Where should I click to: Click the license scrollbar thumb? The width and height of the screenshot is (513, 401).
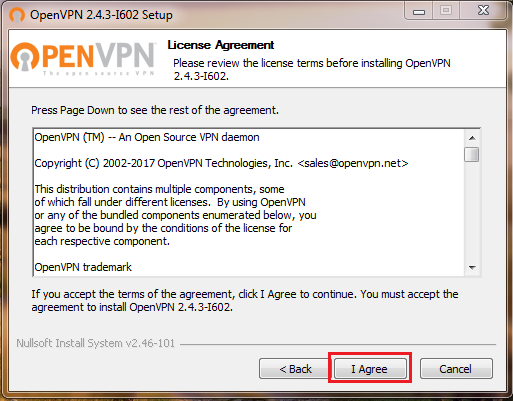472,154
